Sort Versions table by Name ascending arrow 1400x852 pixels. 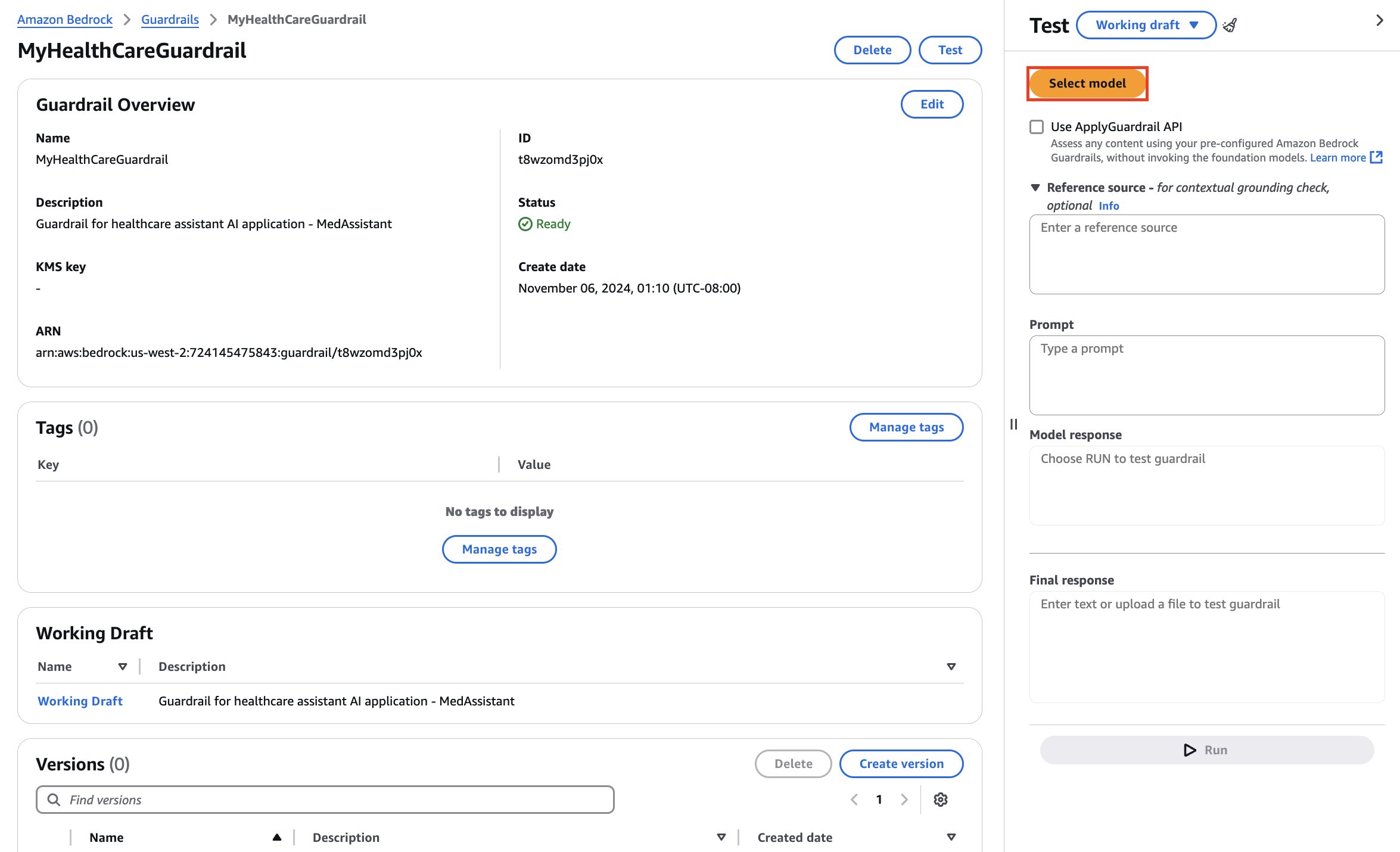277,838
